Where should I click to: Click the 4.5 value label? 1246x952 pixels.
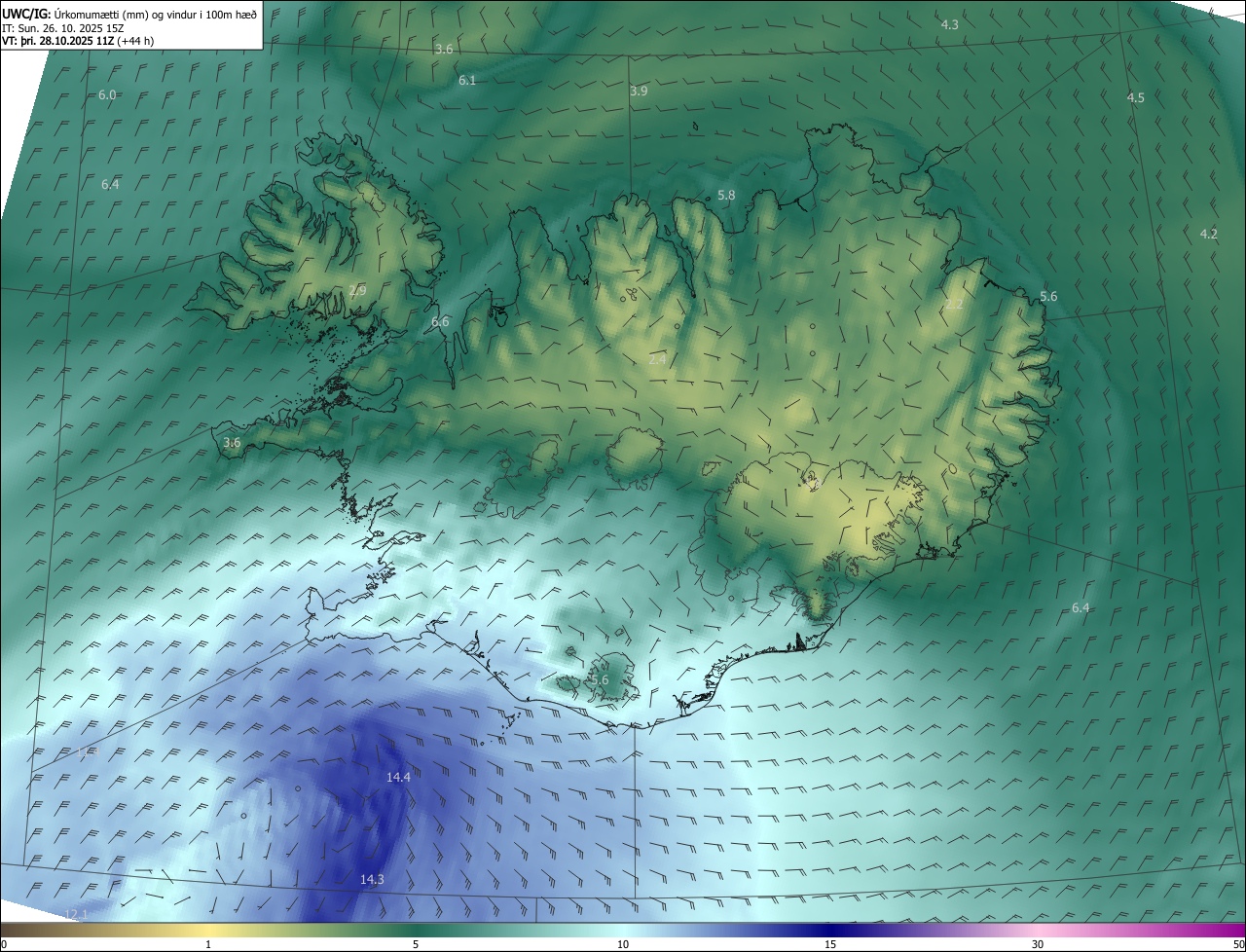[x=1136, y=97]
